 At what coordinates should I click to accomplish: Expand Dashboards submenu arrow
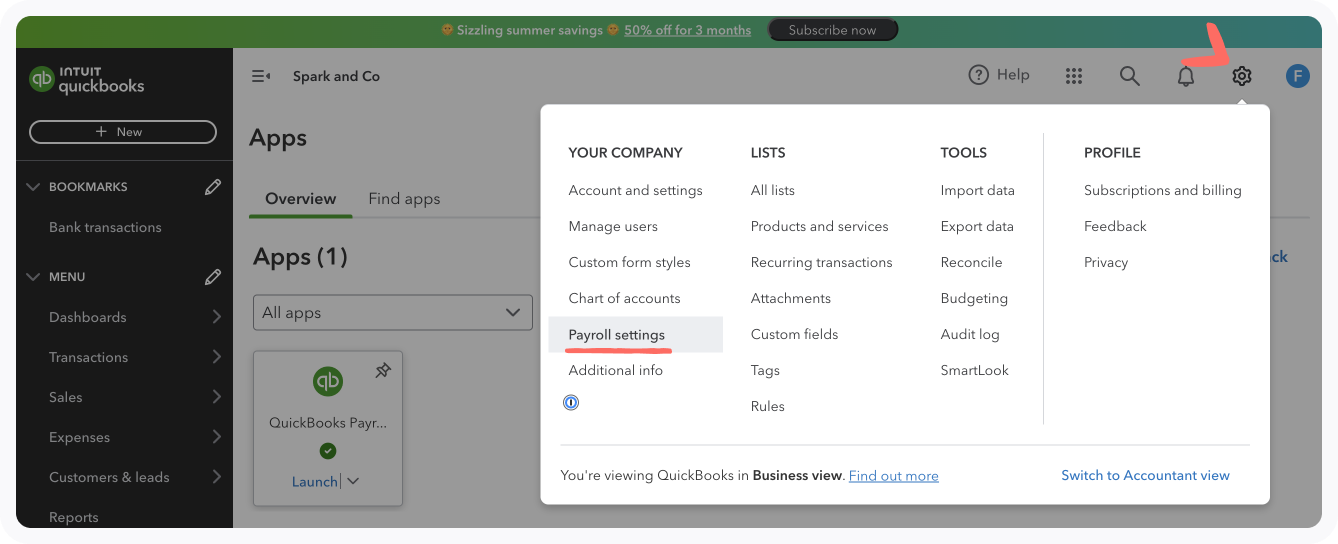click(x=217, y=317)
